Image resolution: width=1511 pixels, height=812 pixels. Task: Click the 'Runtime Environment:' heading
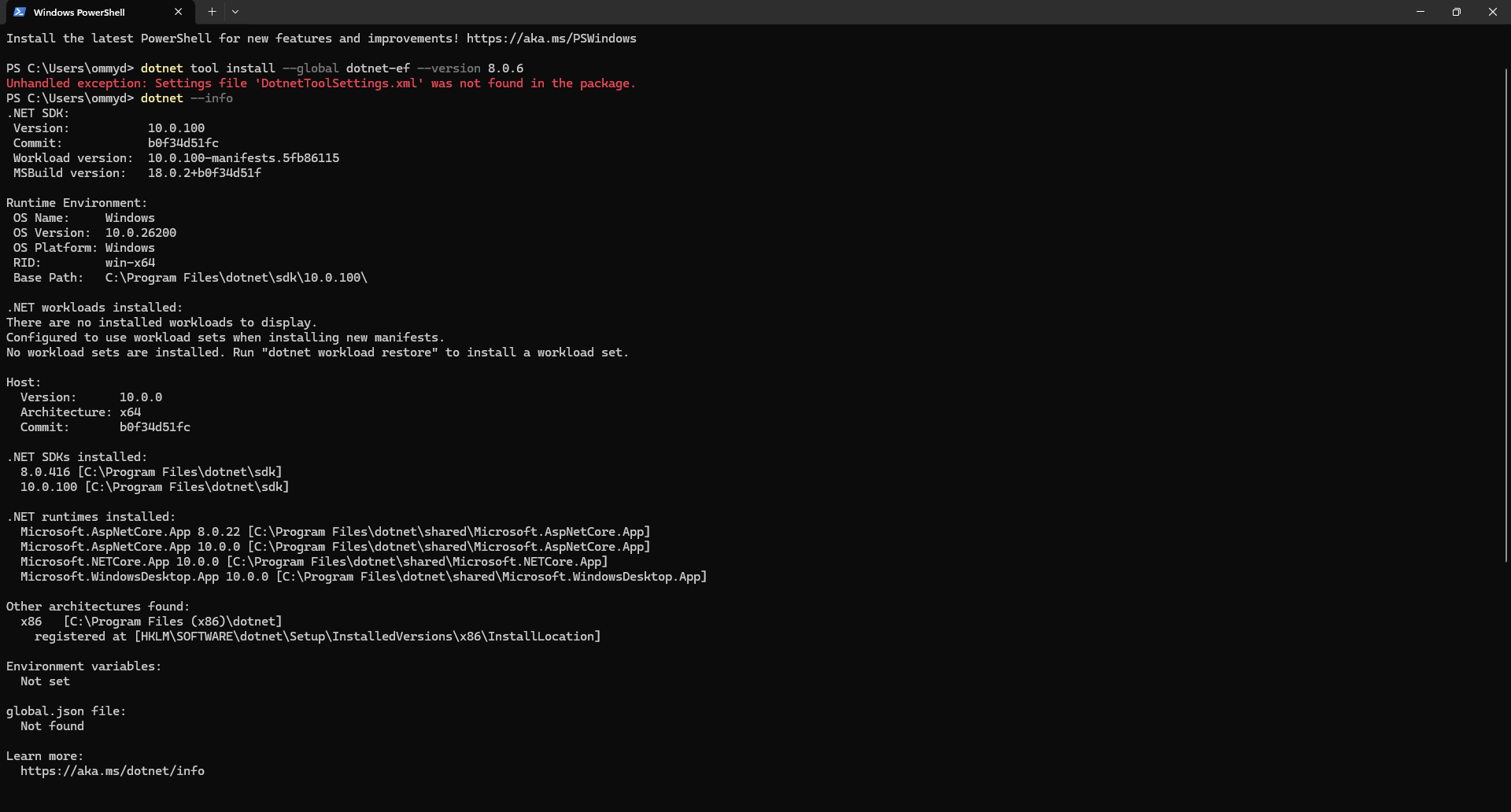tap(76, 203)
